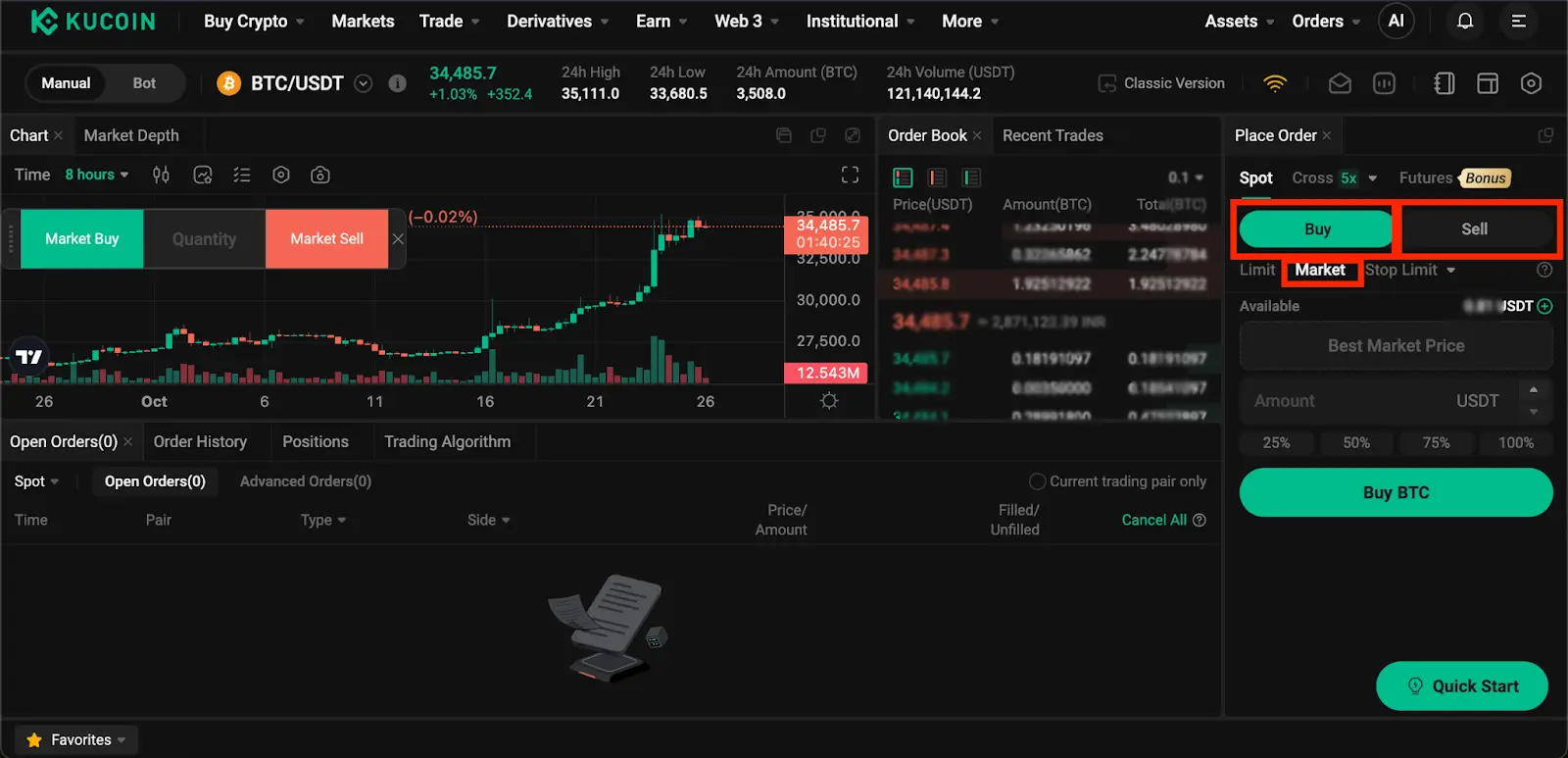Open the Markets menu
The height and width of the screenshot is (758, 1568).
(x=363, y=21)
